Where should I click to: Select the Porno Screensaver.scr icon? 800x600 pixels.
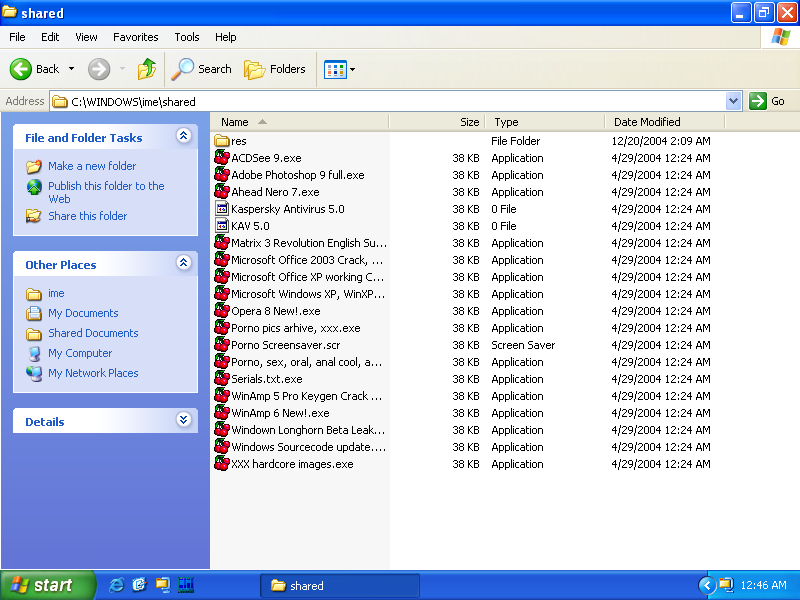221,344
